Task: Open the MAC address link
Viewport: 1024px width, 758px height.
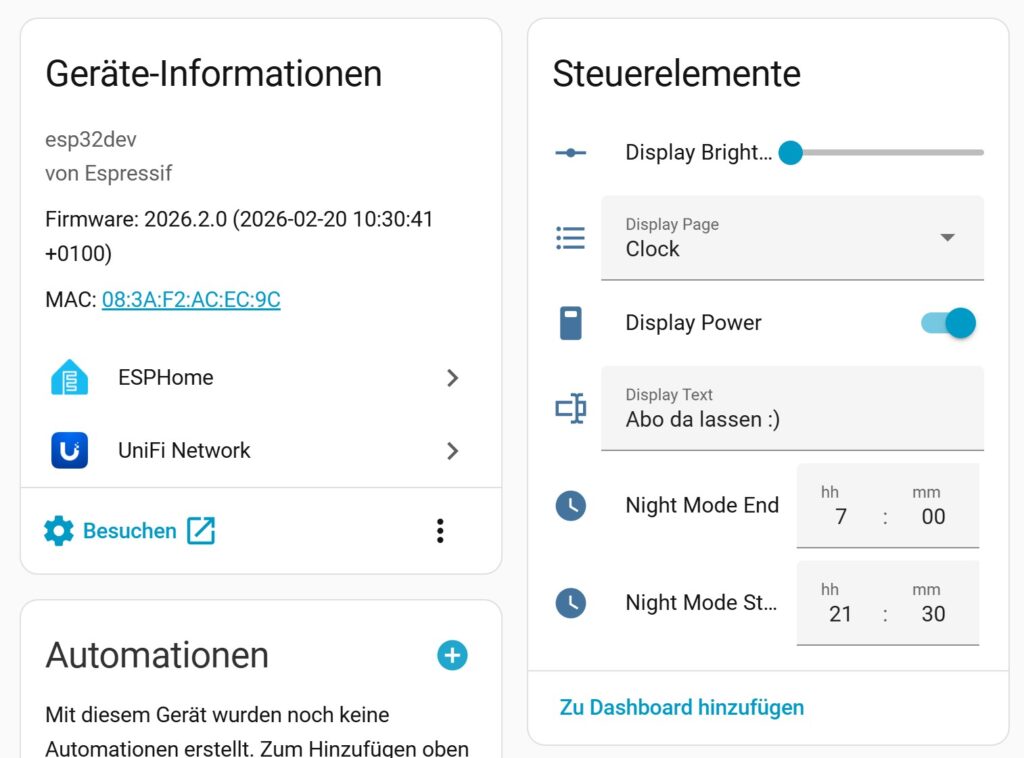Action: coord(191,299)
